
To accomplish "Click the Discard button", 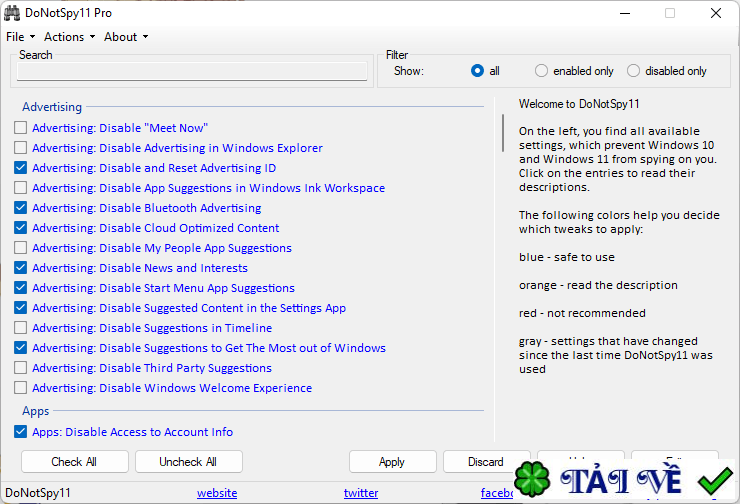I will pos(486,462).
